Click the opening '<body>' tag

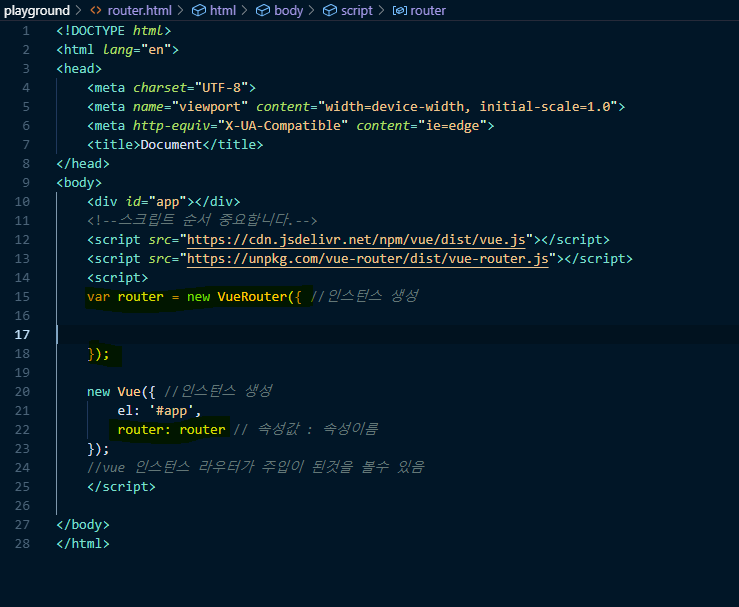(79, 183)
